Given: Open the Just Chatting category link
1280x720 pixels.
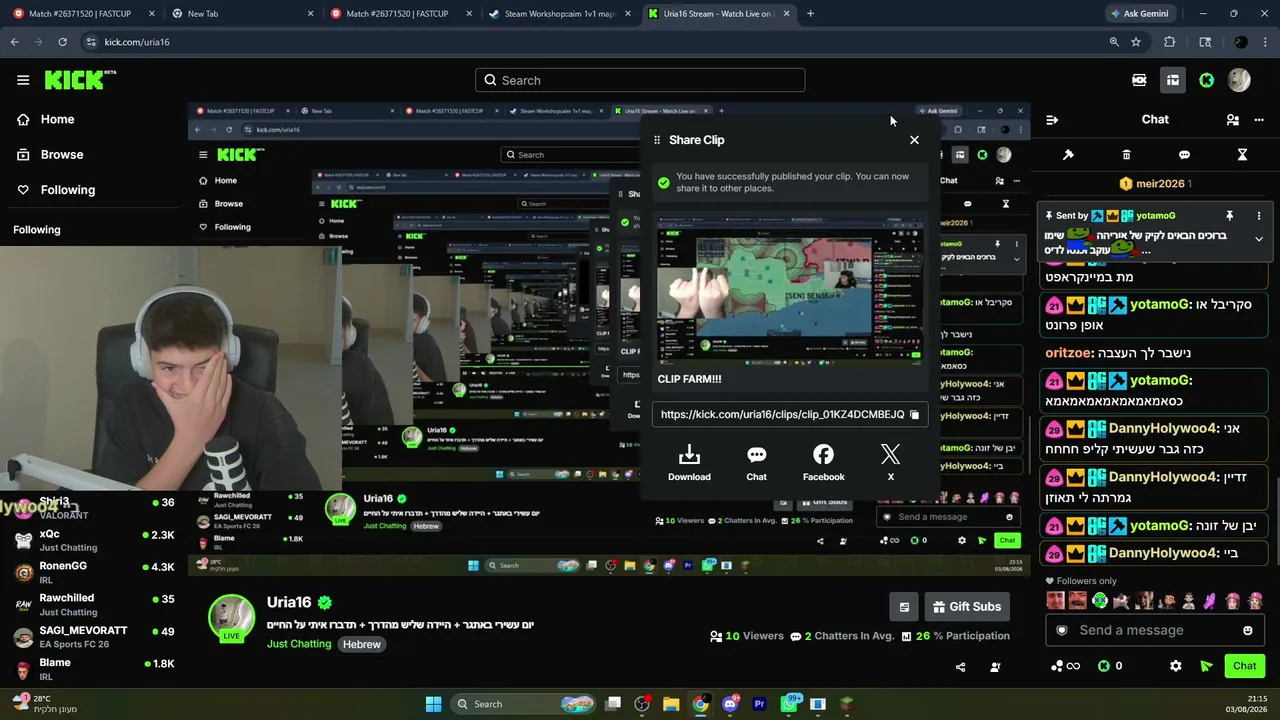Looking at the screenshot, I should click(299, 644).
